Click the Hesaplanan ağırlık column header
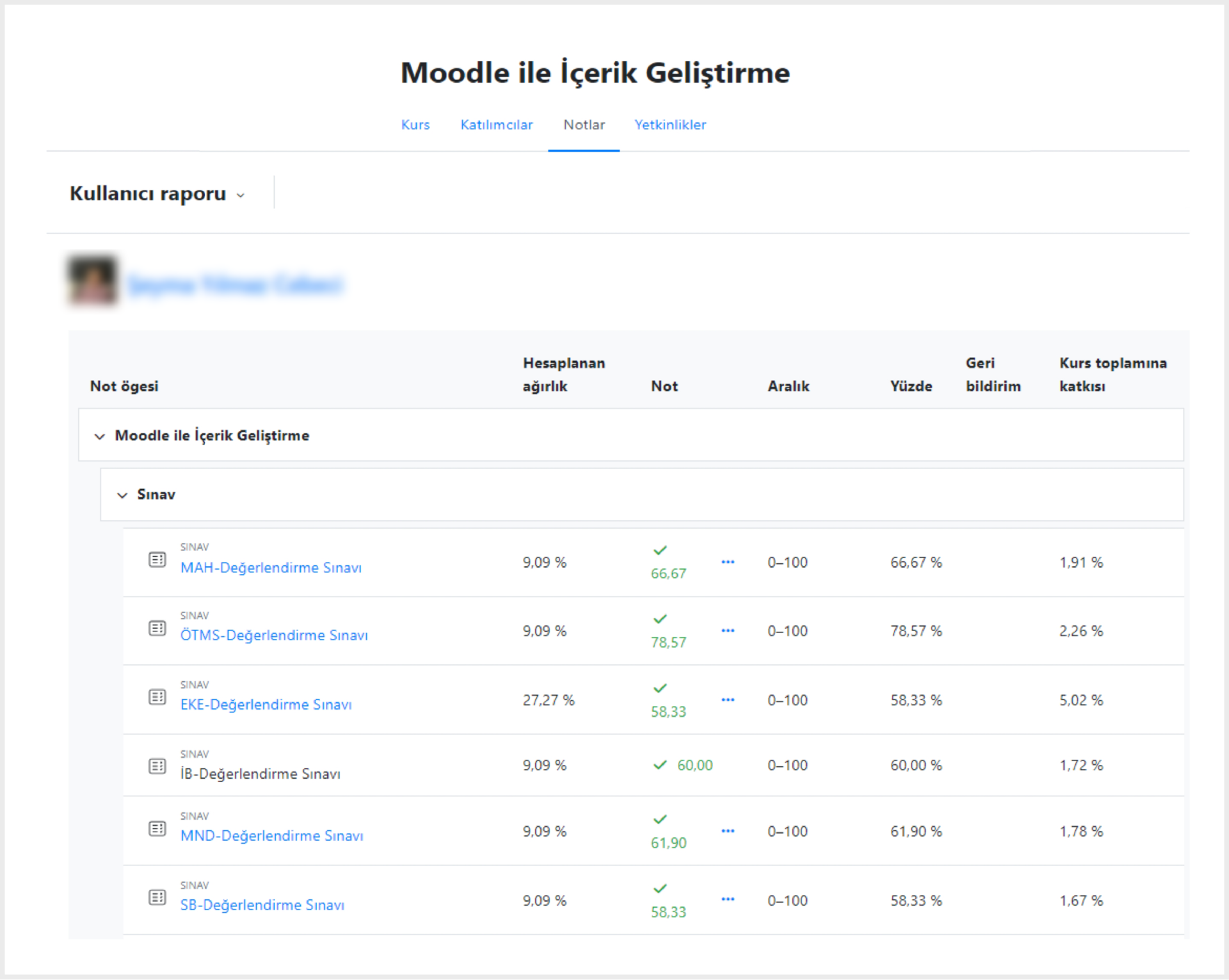Image resolution: width=1229 pixels, height=980 pixels. click(x=564, y=374)
